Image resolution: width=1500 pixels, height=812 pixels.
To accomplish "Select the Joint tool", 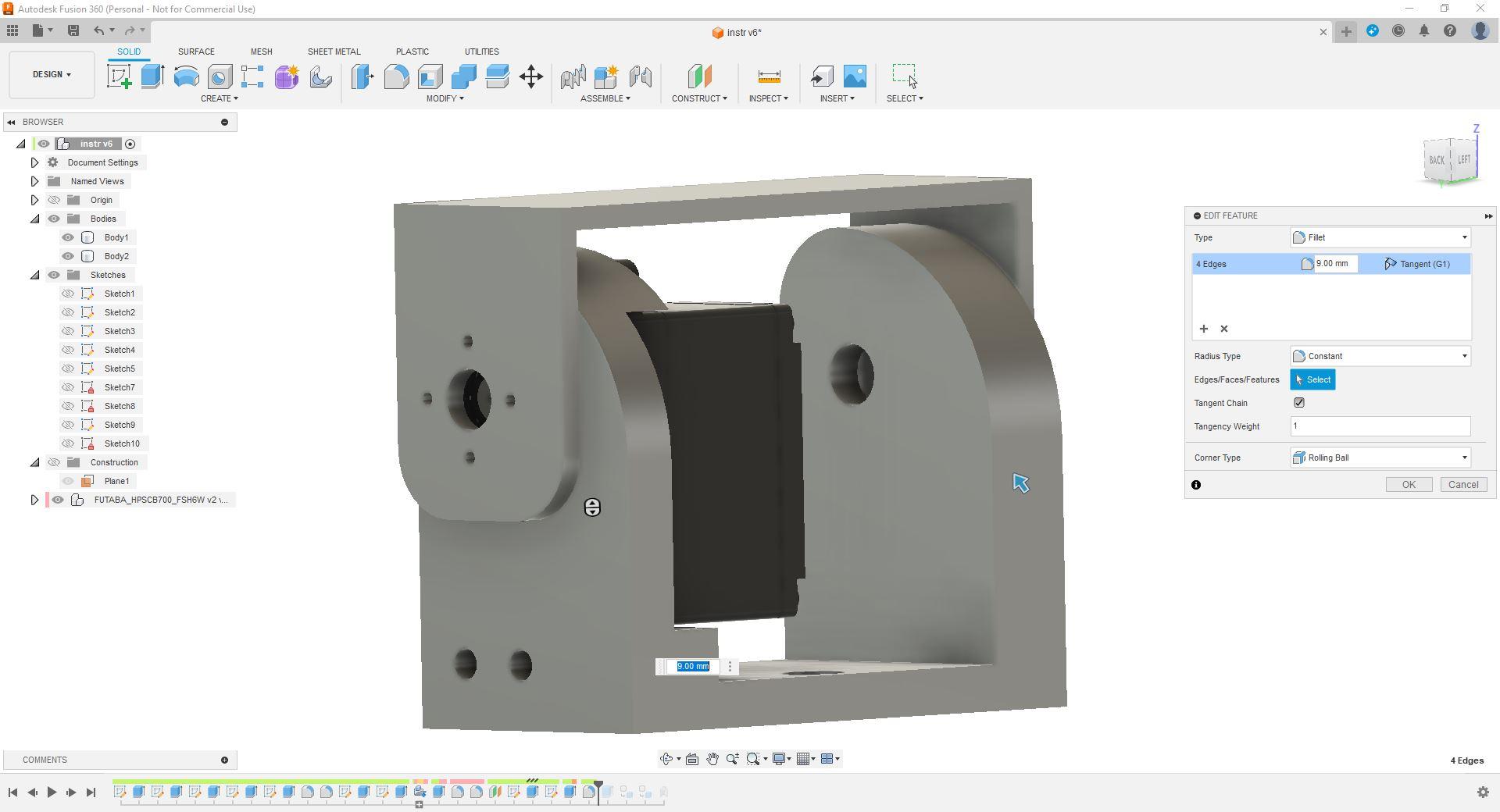I will [640, 77].
